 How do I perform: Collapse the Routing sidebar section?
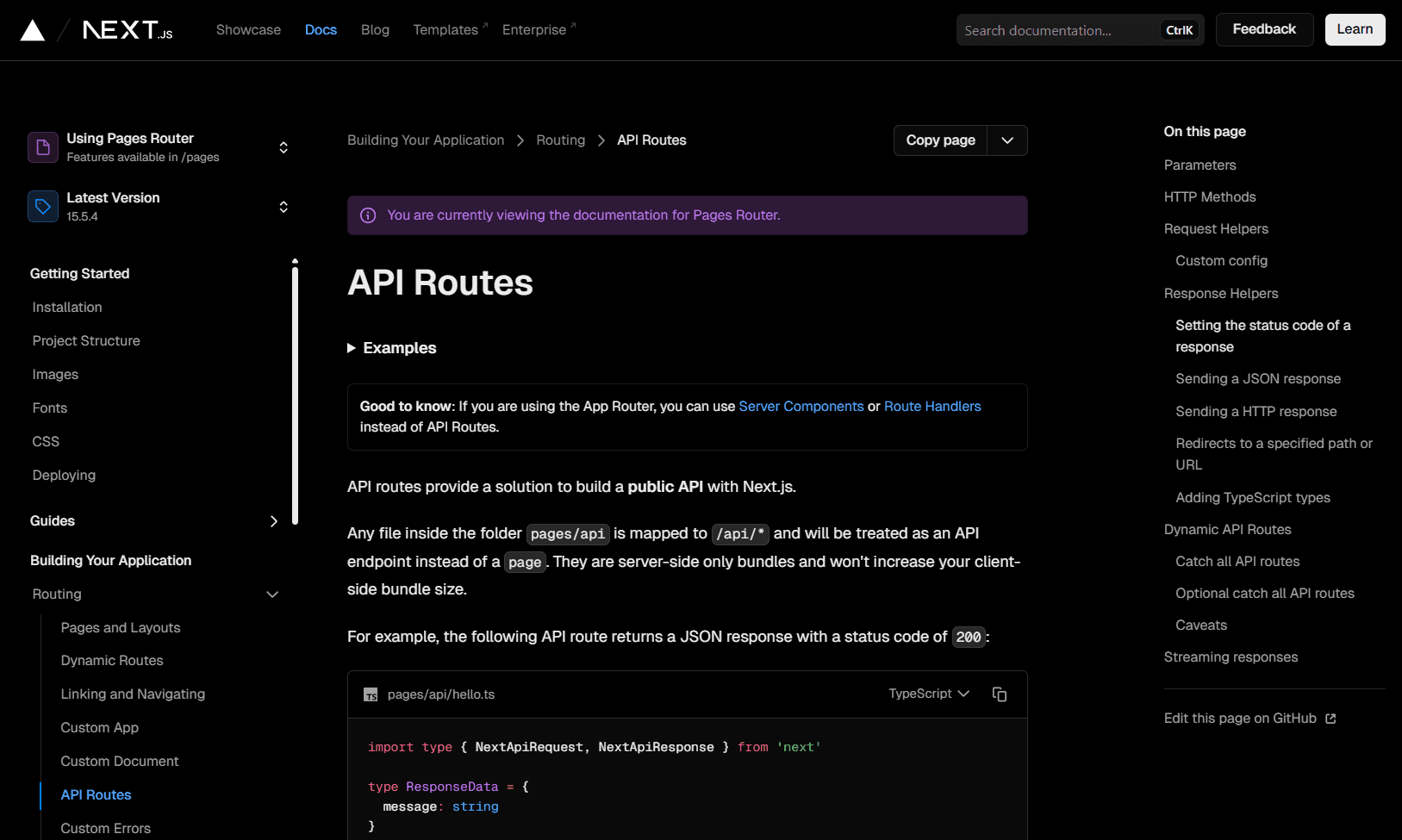(272, 594)
